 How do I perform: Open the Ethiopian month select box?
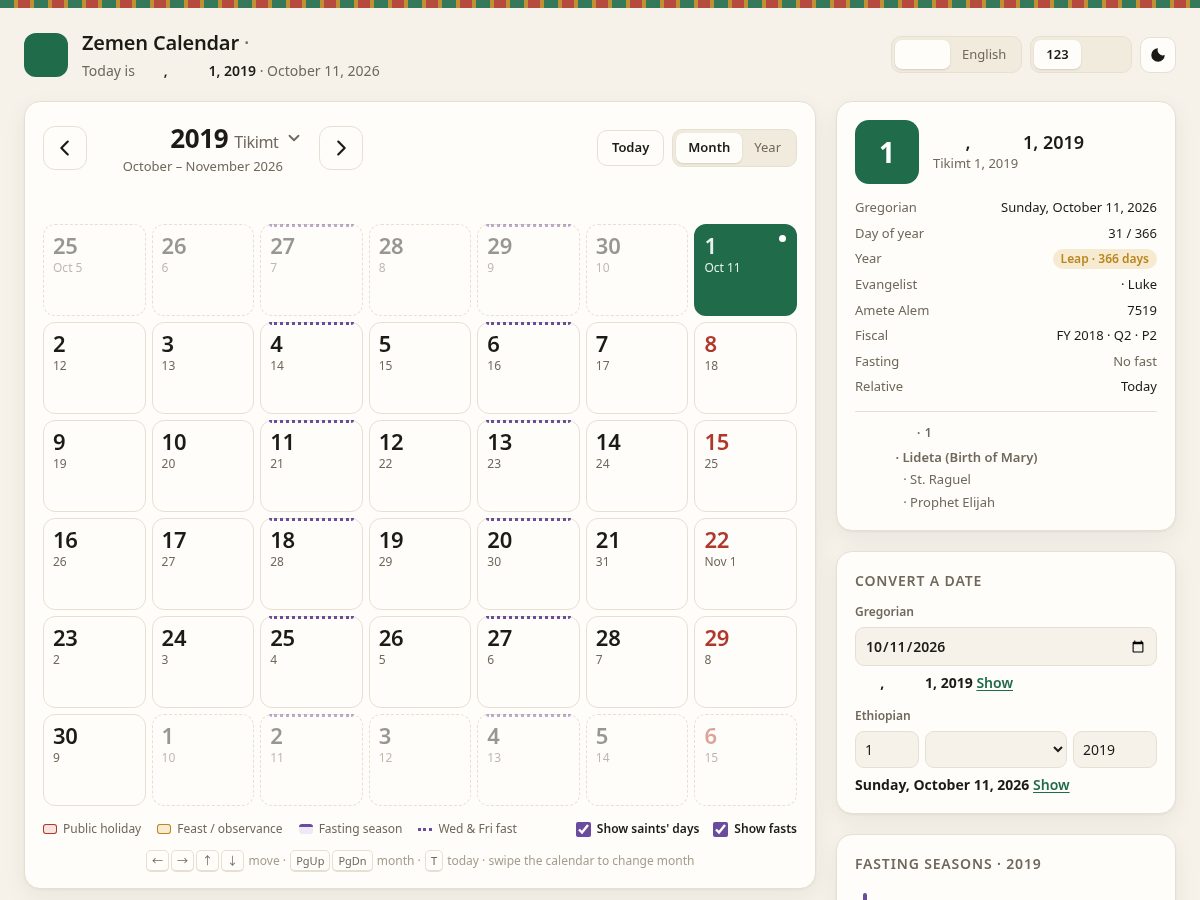point(996,750)
